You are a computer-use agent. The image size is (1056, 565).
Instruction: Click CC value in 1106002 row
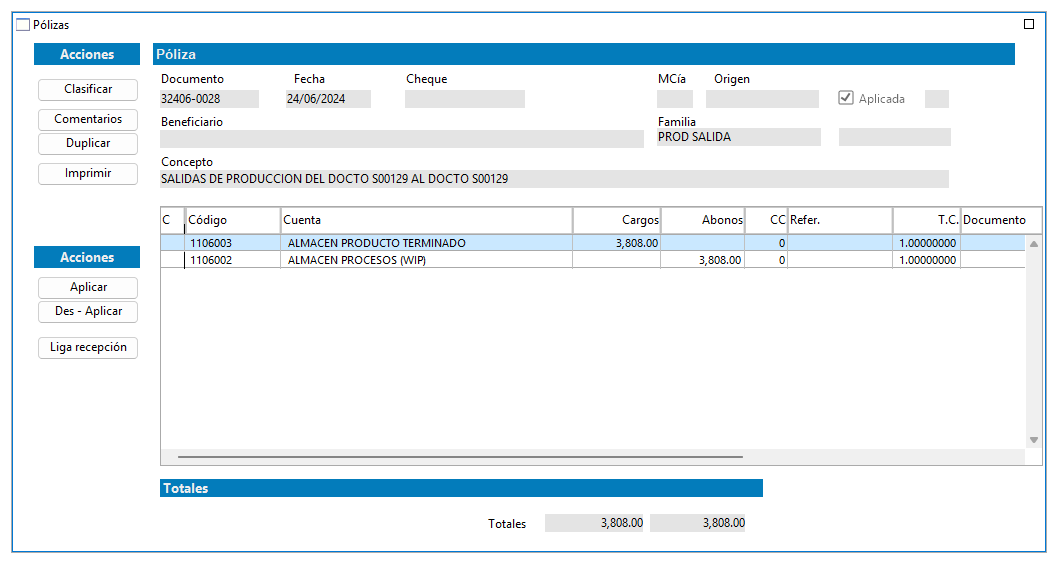(766, 260)
